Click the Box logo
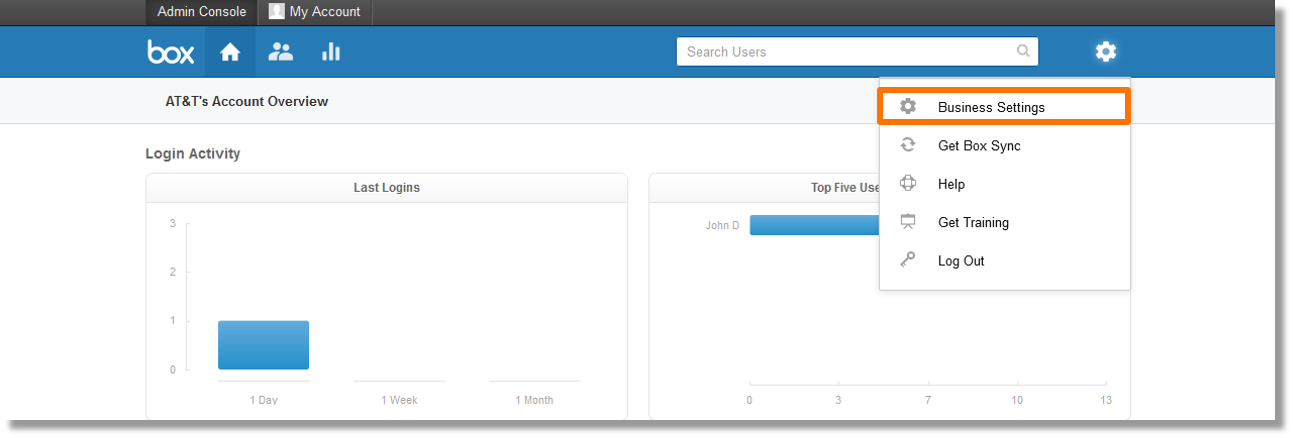 pyautogui.click(x=171, y=52)
